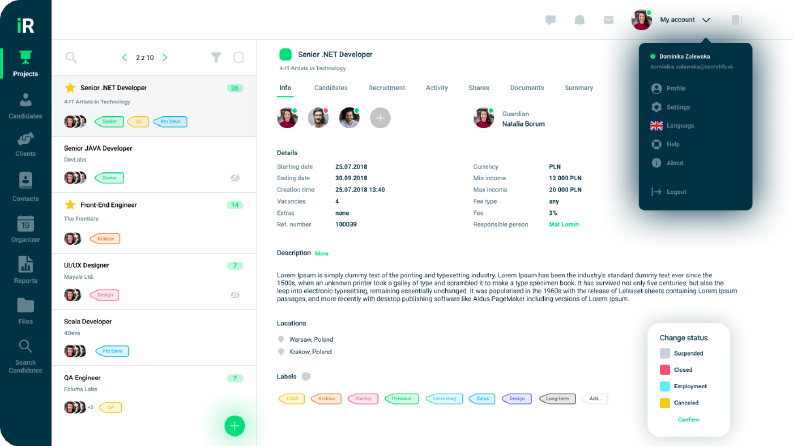Image resolution: width=793 pixels, height=446 pixels.
Task: Click the project list search icon
Action: pos(71,58)
